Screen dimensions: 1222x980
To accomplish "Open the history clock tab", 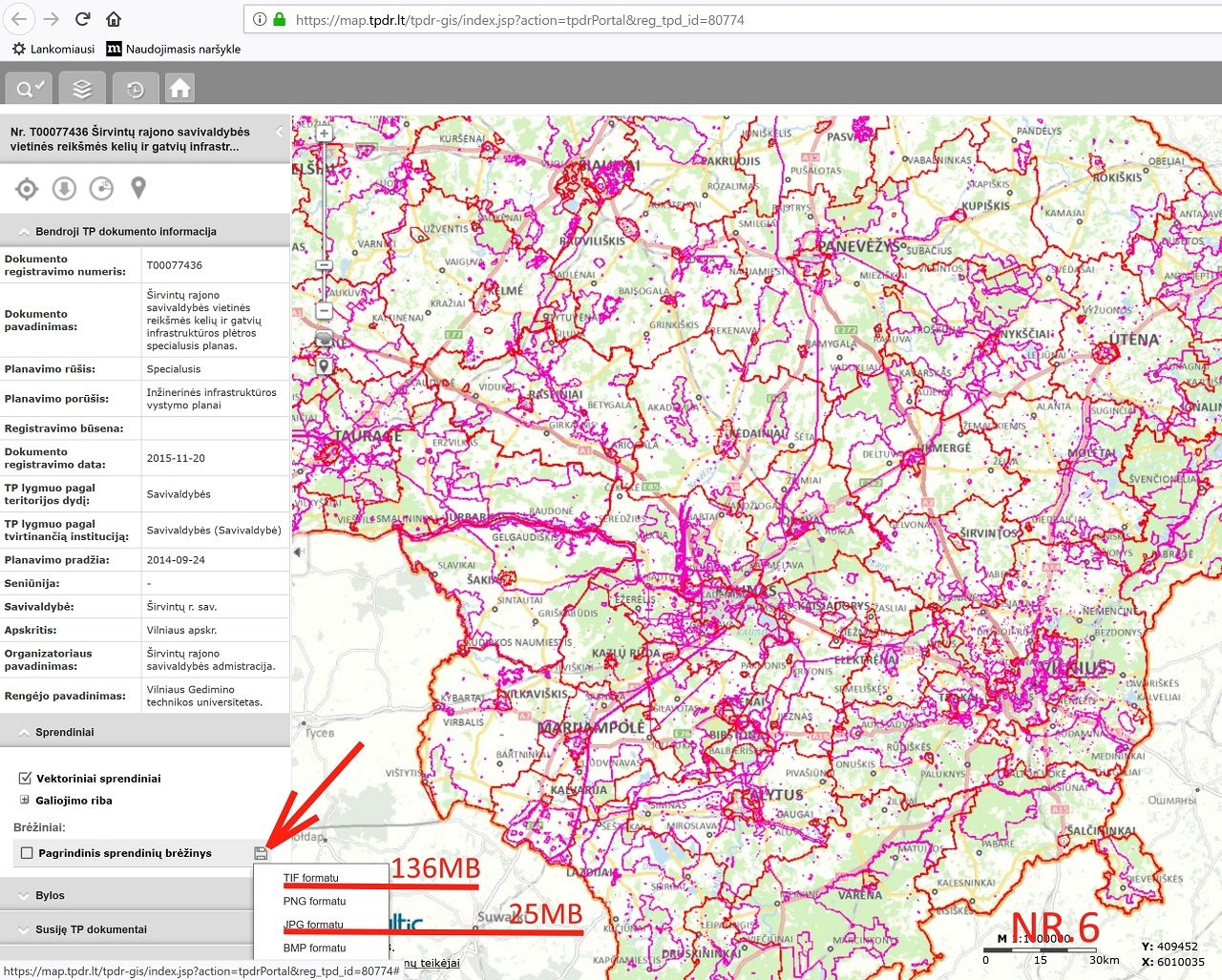I will click(x=135, y=89).
